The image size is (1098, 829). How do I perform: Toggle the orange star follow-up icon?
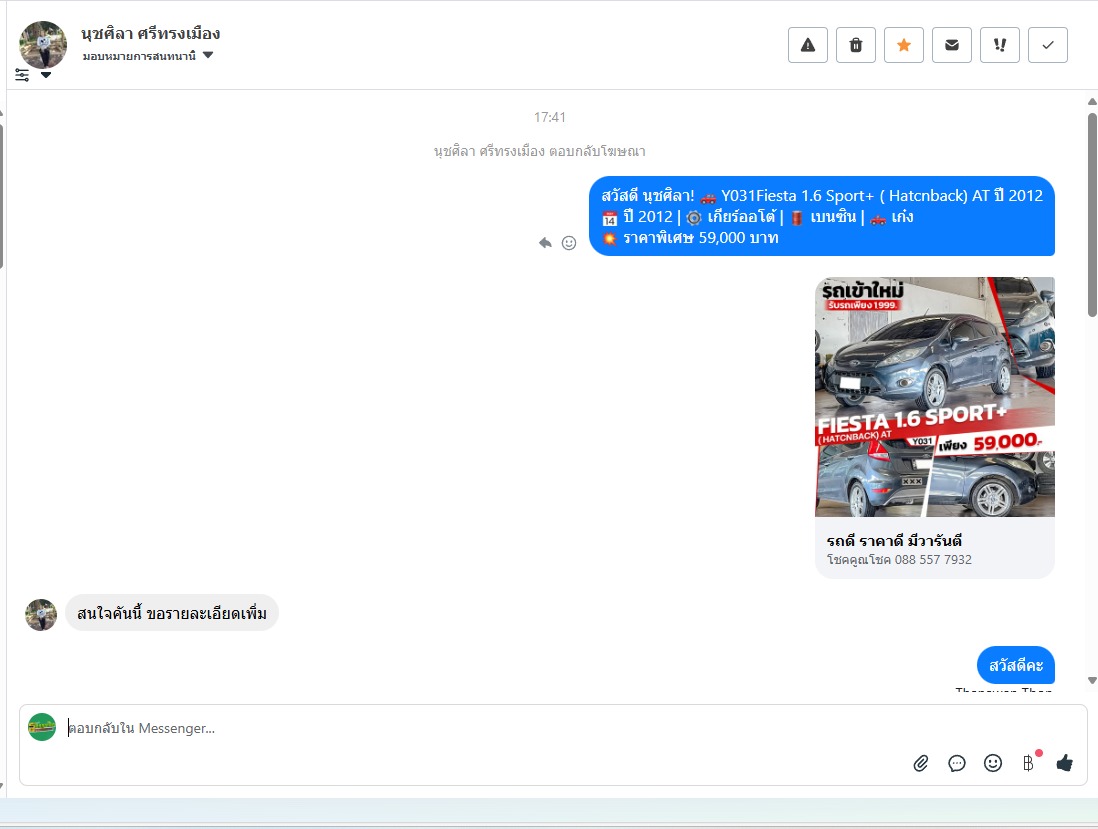903,45
